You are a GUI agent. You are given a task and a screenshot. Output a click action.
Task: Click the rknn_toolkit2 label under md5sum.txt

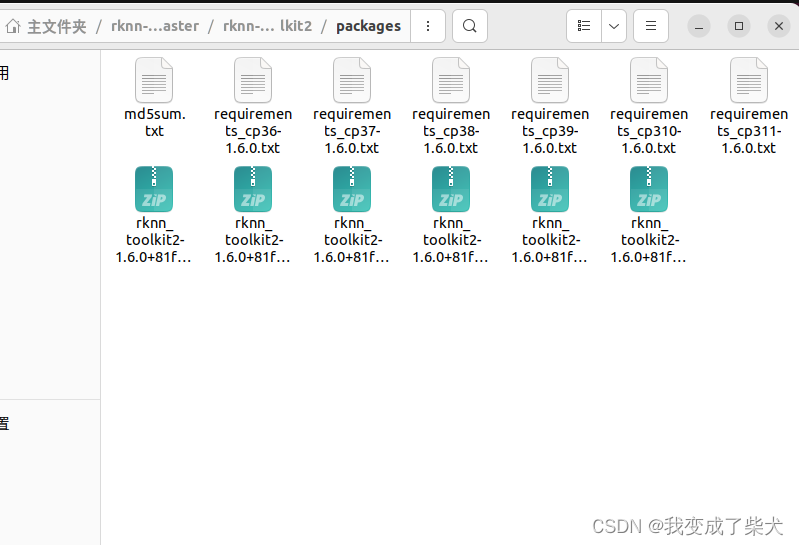153,240
